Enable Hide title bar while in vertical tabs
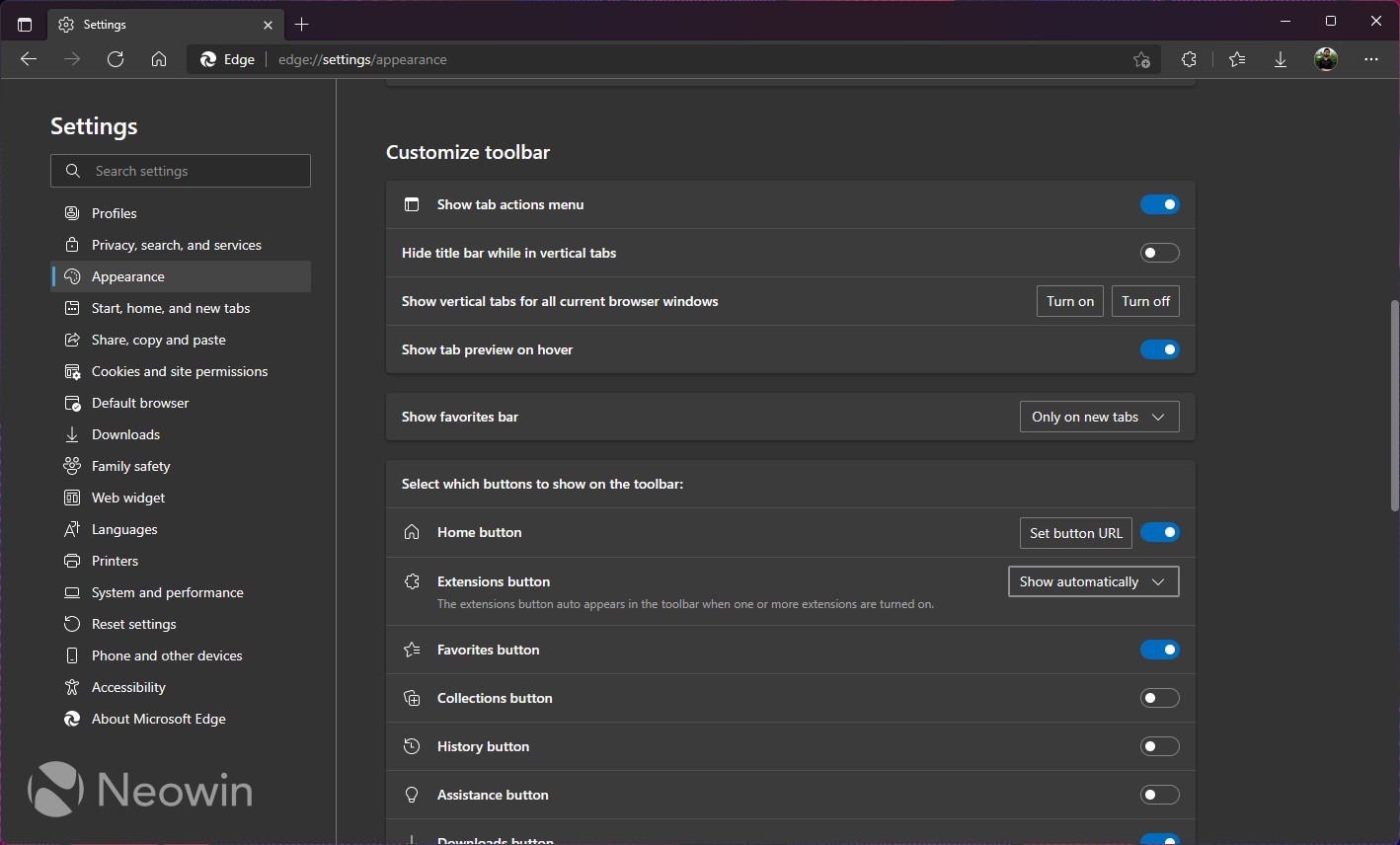The height and width of the screenshot is (845, 1400). click(1160, 253)
